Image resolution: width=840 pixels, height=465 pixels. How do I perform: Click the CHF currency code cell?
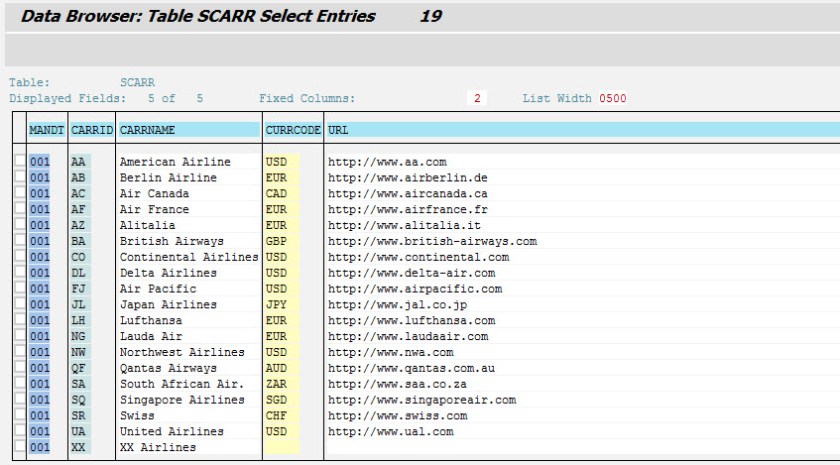(282, 416)
